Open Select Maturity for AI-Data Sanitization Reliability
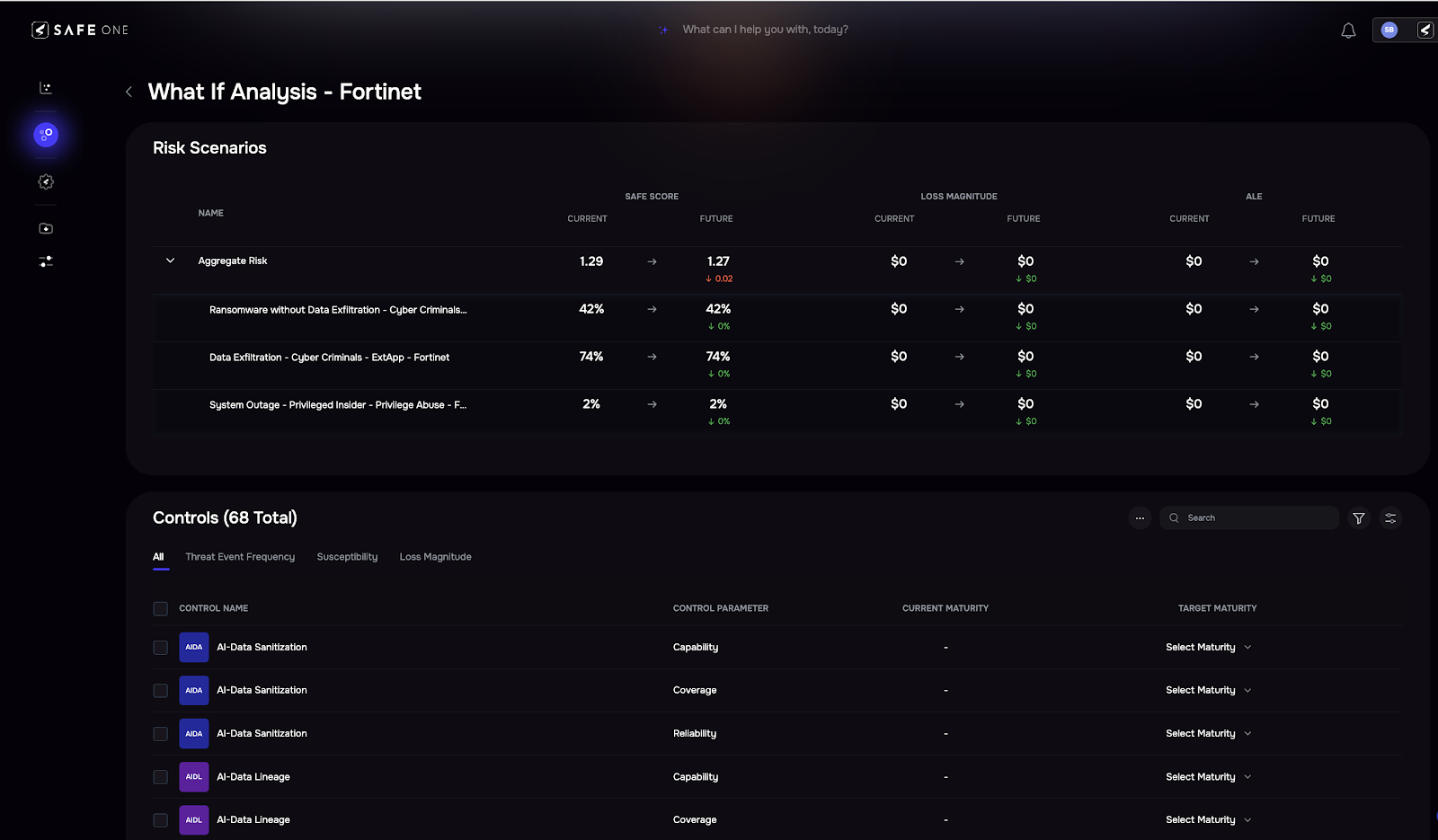The width and height of the screenshot is (1438, 840). [x=1208, y=734]
